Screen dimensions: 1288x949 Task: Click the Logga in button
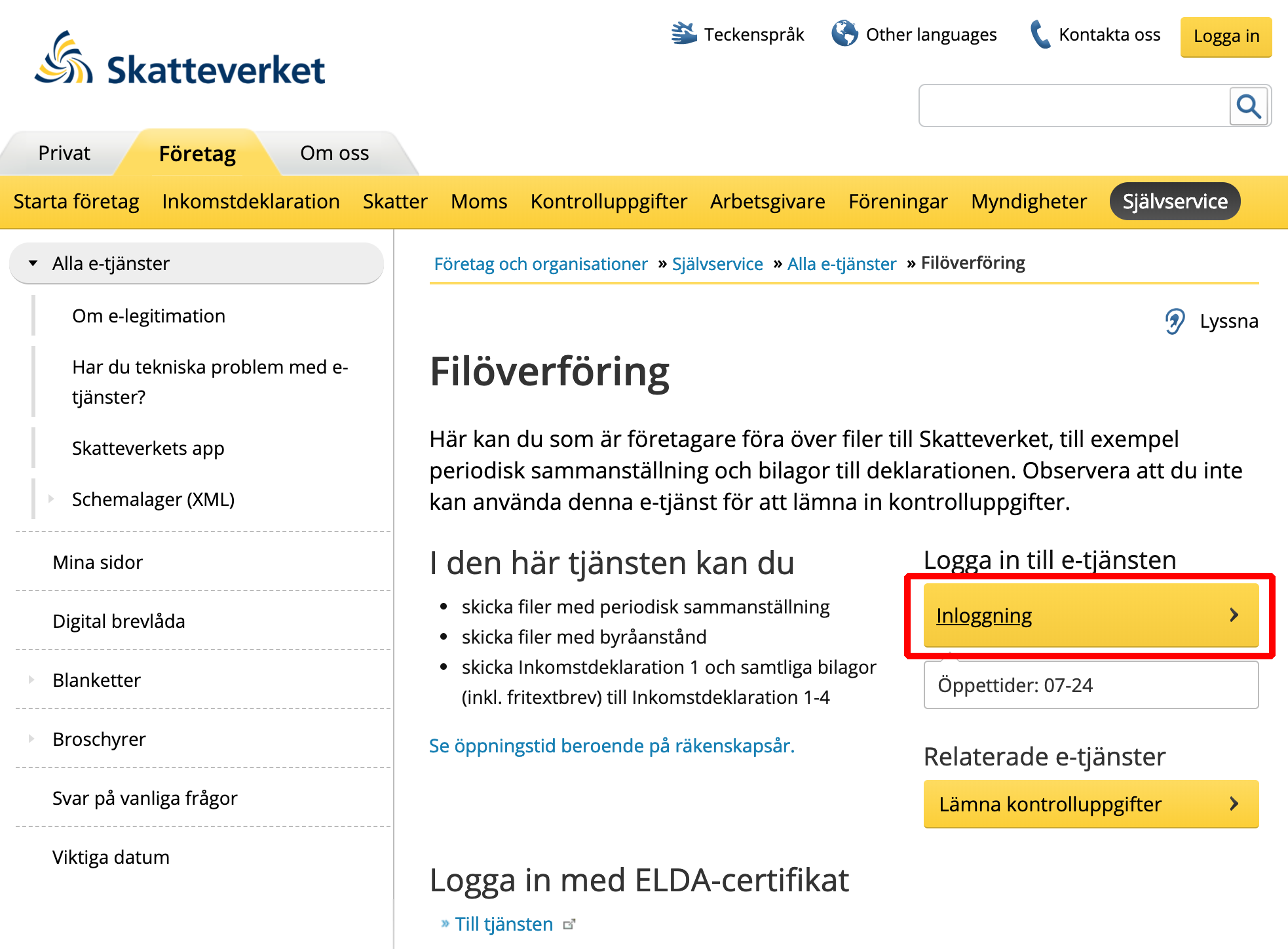click(x=1226, y=37)
